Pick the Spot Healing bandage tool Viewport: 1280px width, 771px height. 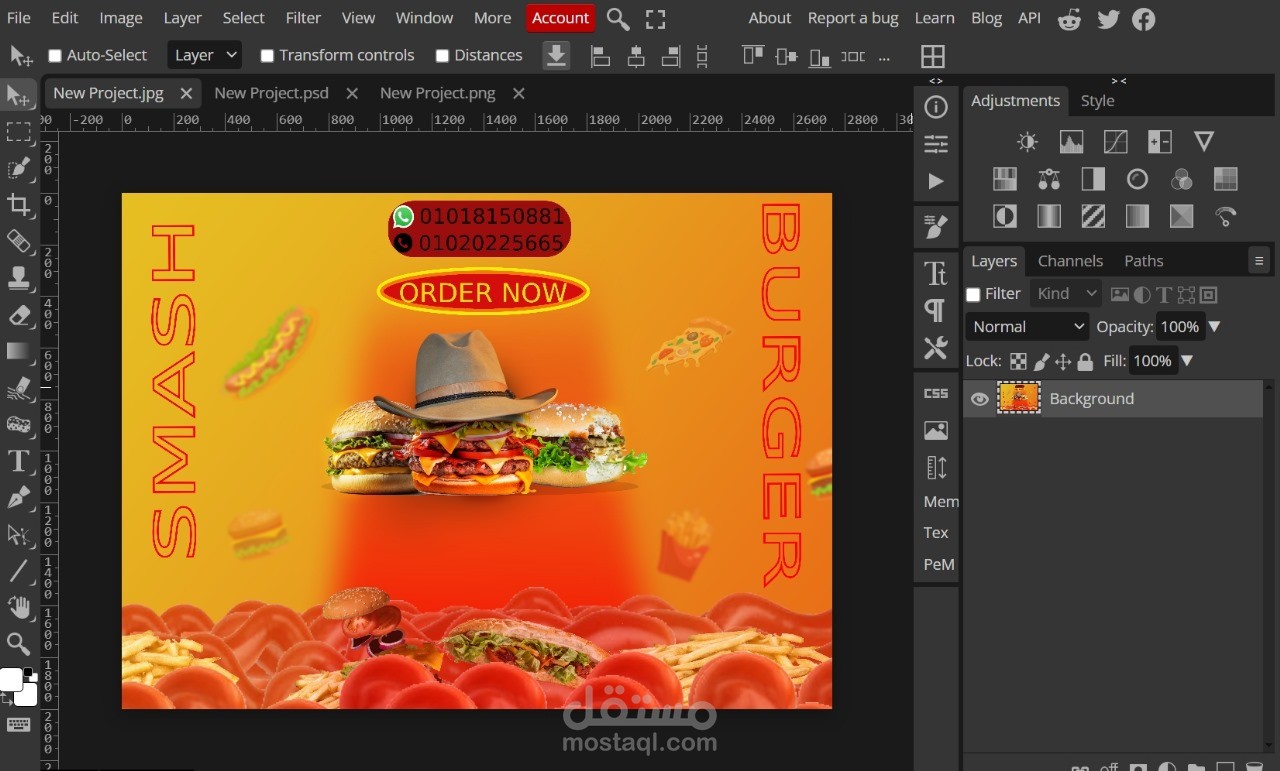[x=18, y=241]
